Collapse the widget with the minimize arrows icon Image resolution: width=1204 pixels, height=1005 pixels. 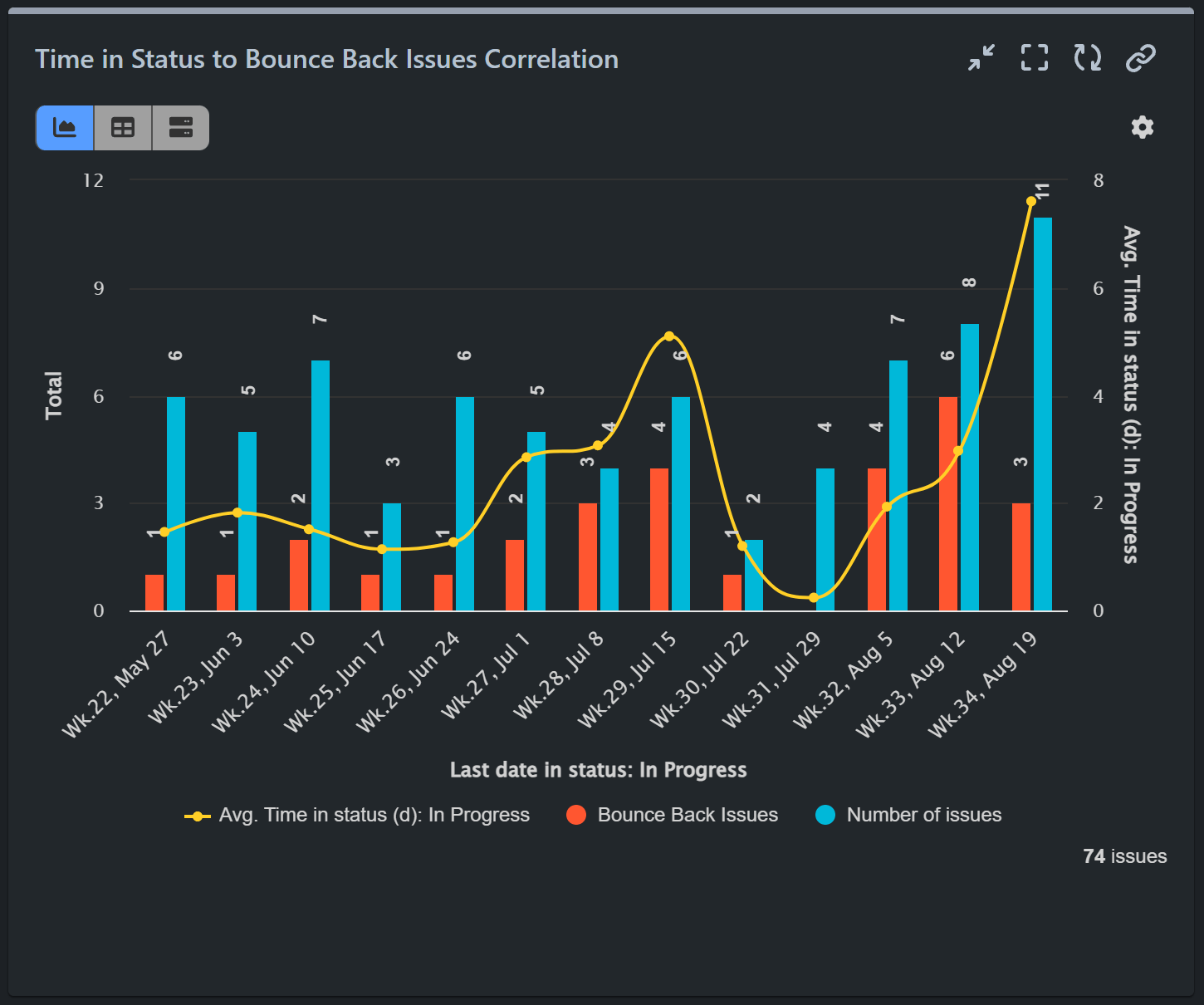point(981,58)
